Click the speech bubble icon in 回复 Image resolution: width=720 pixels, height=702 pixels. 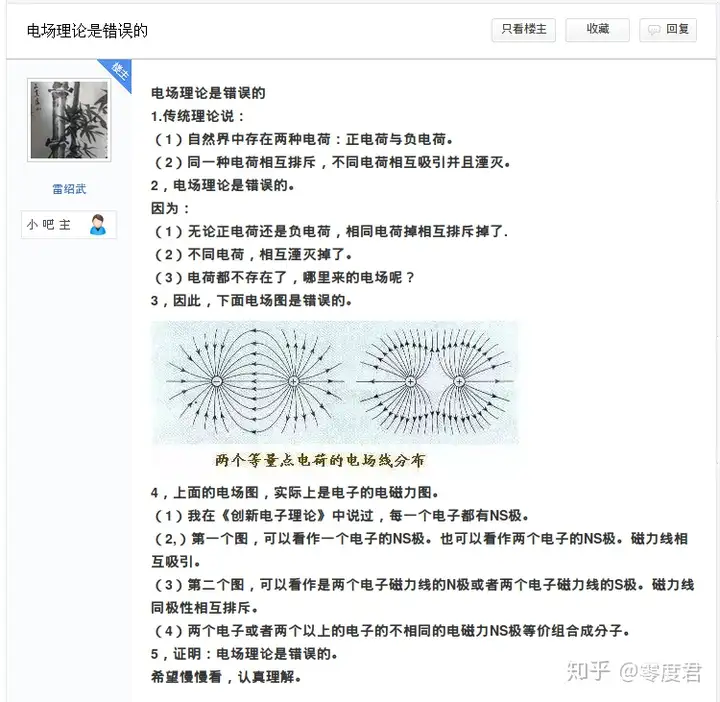coord(654,30)
